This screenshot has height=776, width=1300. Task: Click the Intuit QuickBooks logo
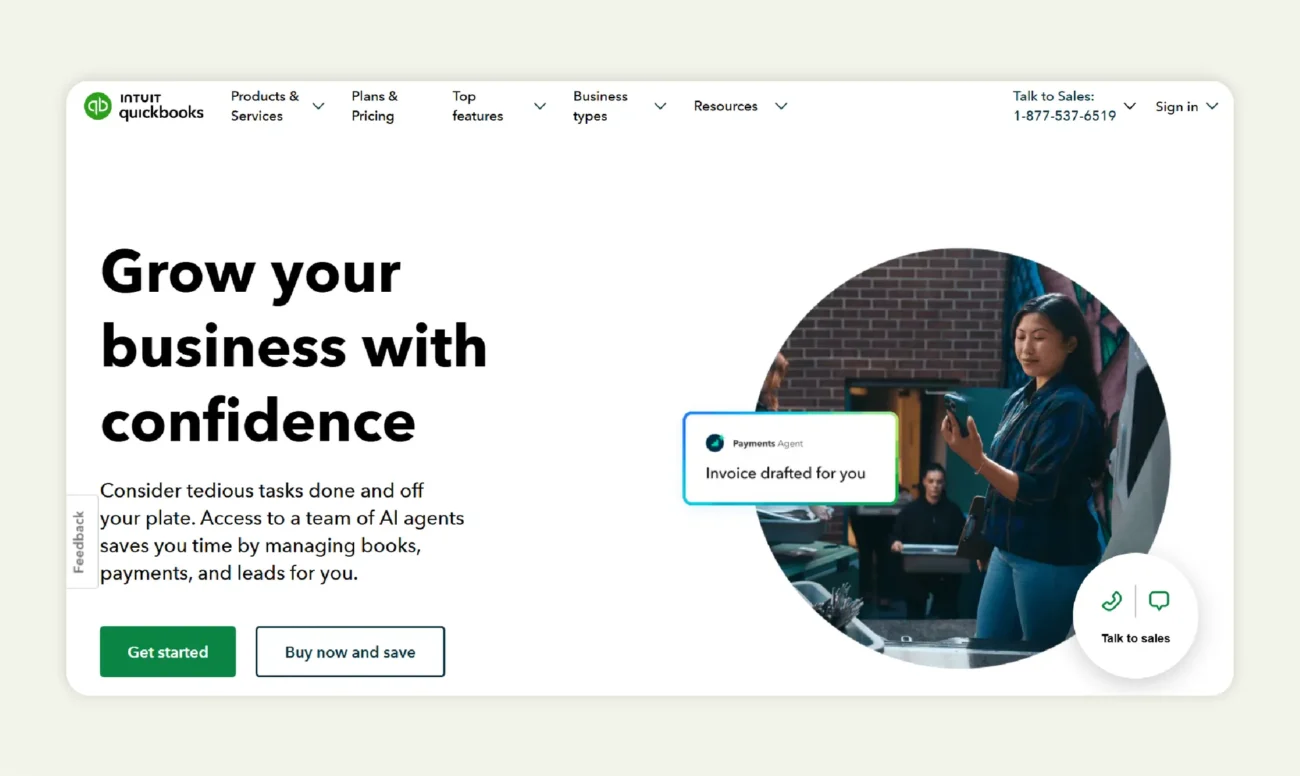click(x=143, y=106)
